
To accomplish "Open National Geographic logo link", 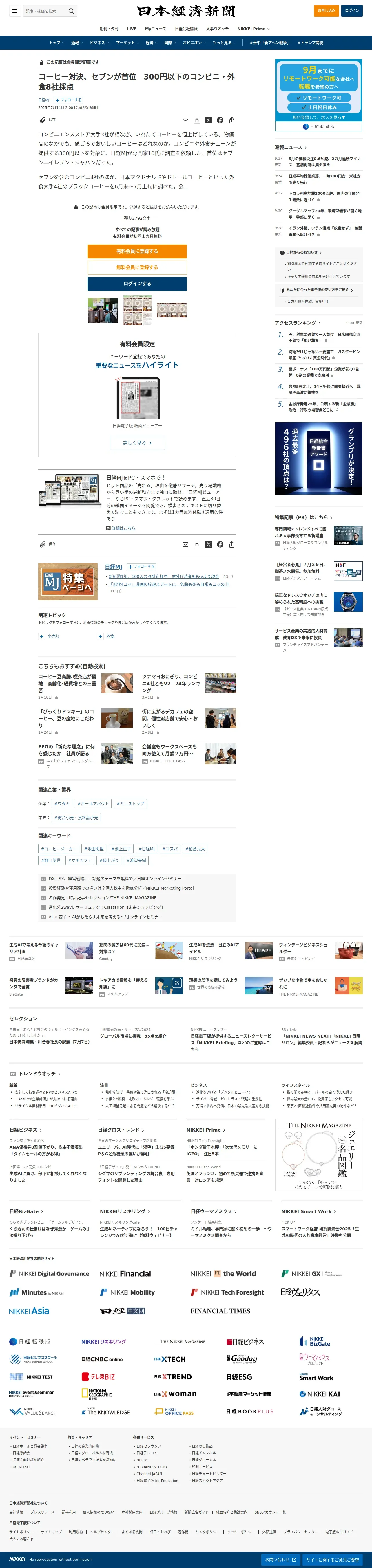I will coord(96,1394).
